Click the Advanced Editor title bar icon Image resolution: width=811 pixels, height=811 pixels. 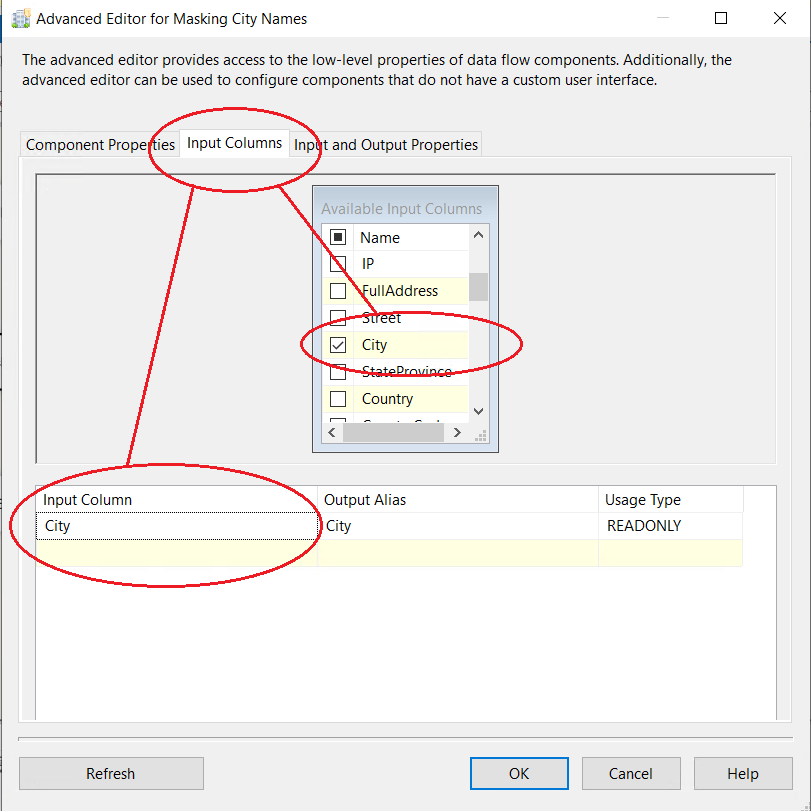click(20, 18)
